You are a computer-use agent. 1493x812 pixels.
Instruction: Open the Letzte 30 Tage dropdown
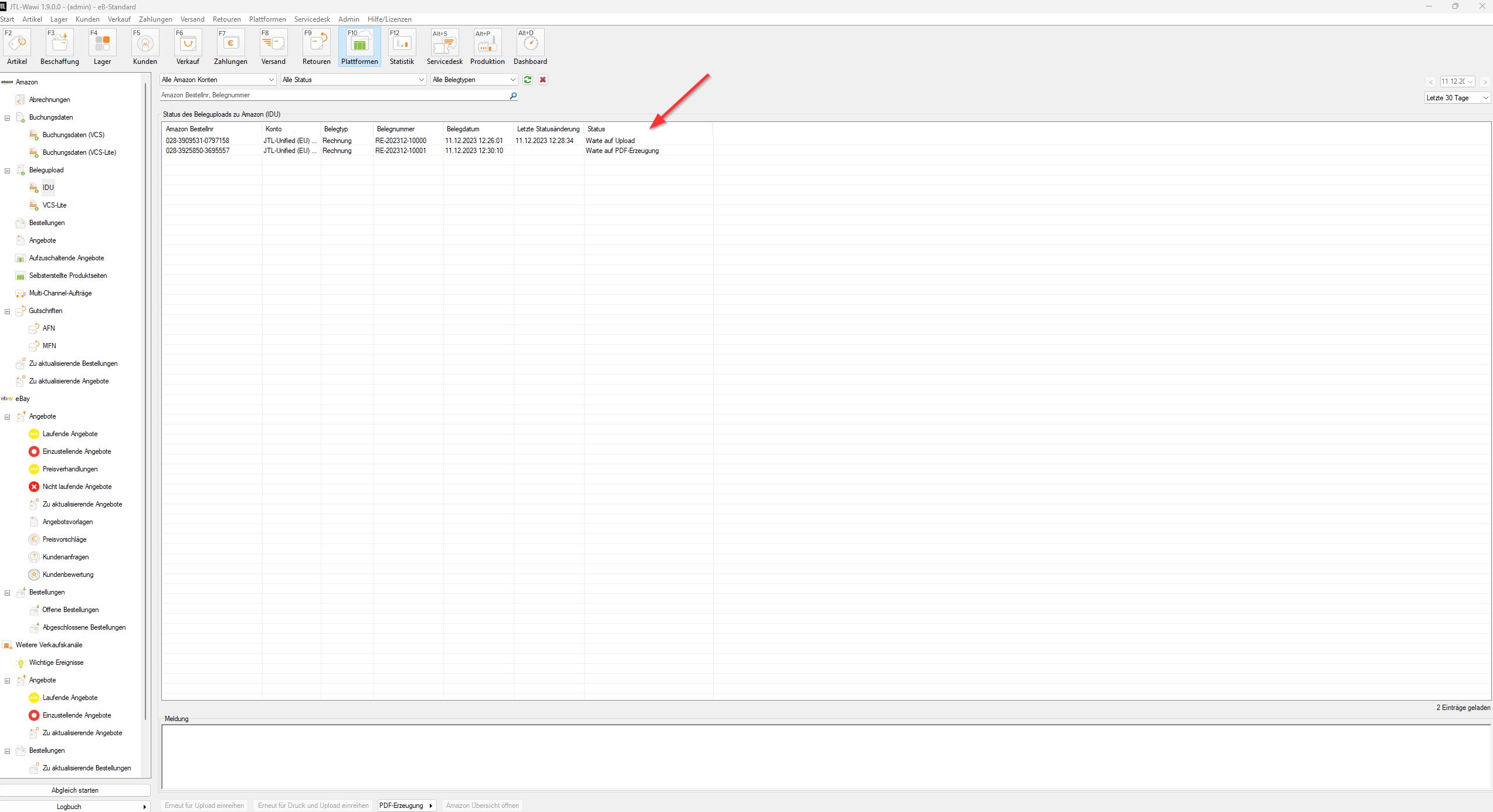[1458, 98]
